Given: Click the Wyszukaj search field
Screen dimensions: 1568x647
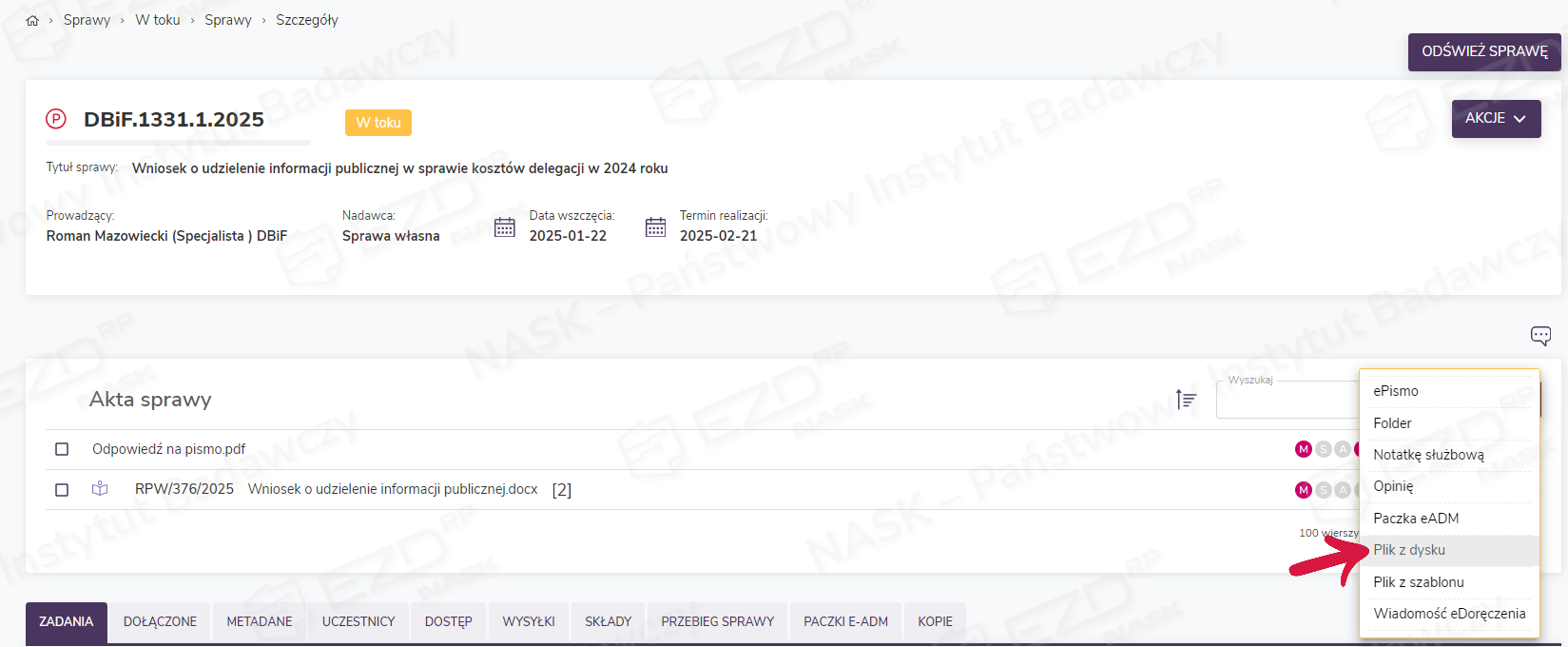Looking at the screenshot, I should [1287, 401].
